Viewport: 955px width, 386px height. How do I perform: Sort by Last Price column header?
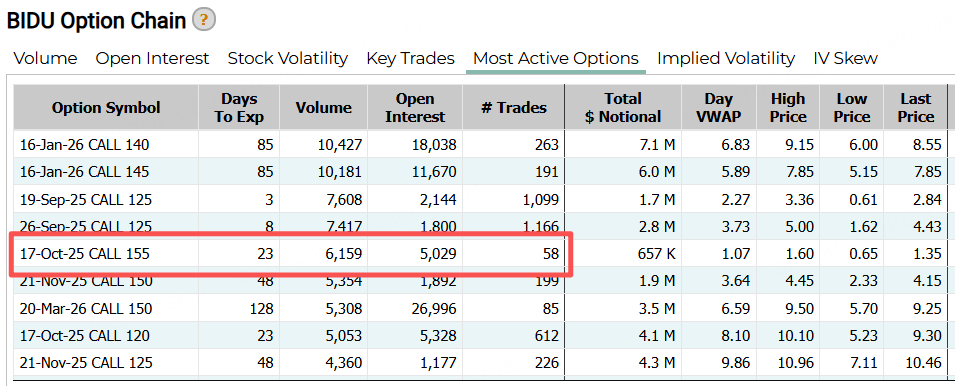pos(915,107)
